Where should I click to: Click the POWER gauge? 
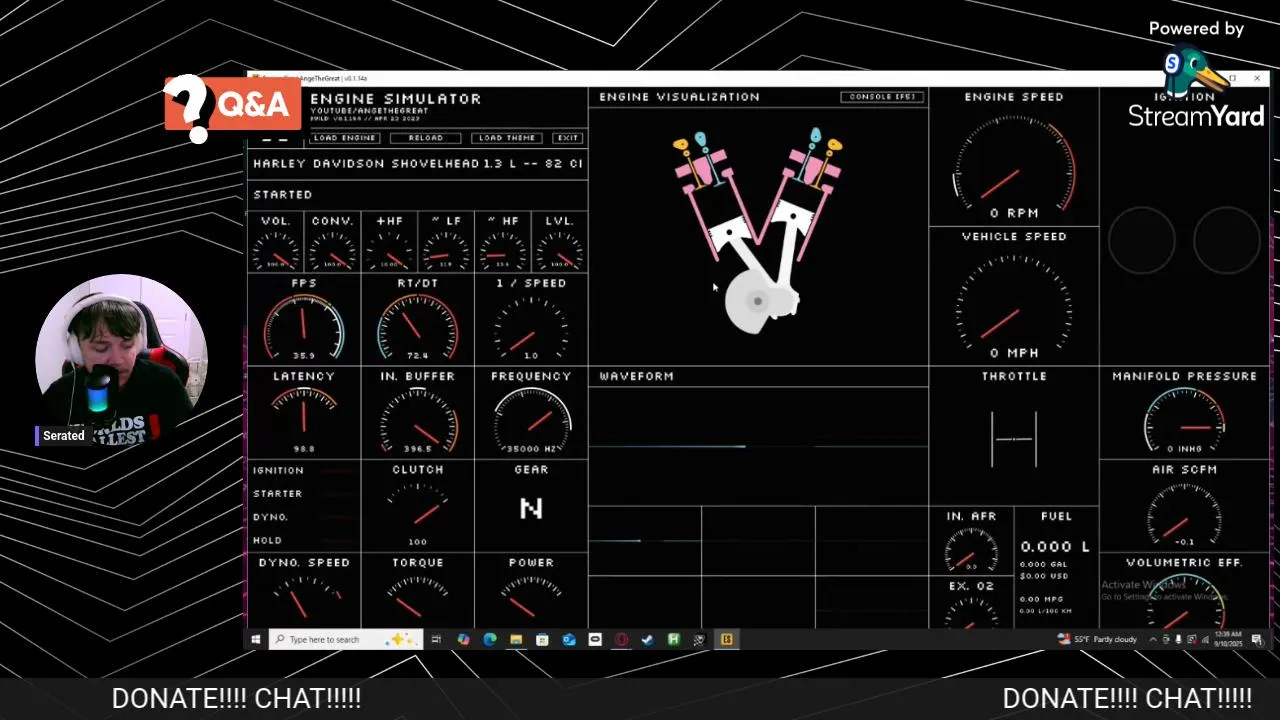coord(531,597)
